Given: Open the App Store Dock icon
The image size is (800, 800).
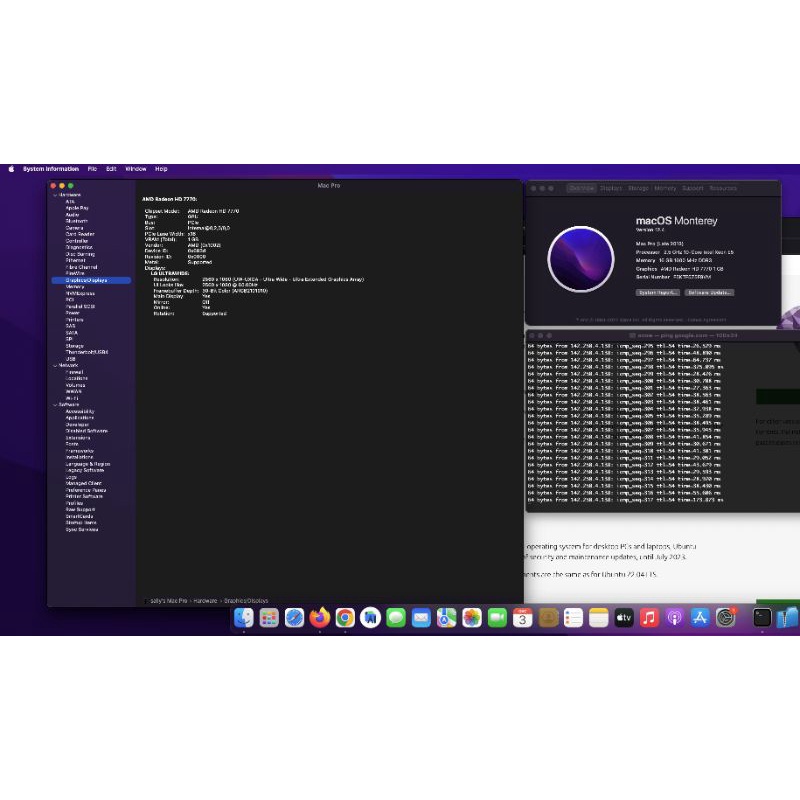Looking at the screenshot, I should coord(700,618).
